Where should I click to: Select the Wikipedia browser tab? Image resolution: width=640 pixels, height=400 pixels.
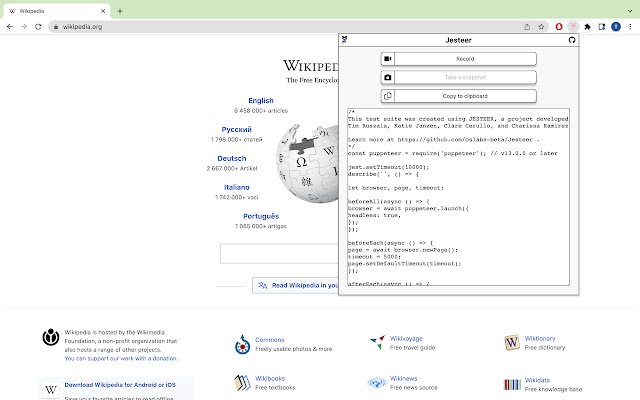pos(57,11)
